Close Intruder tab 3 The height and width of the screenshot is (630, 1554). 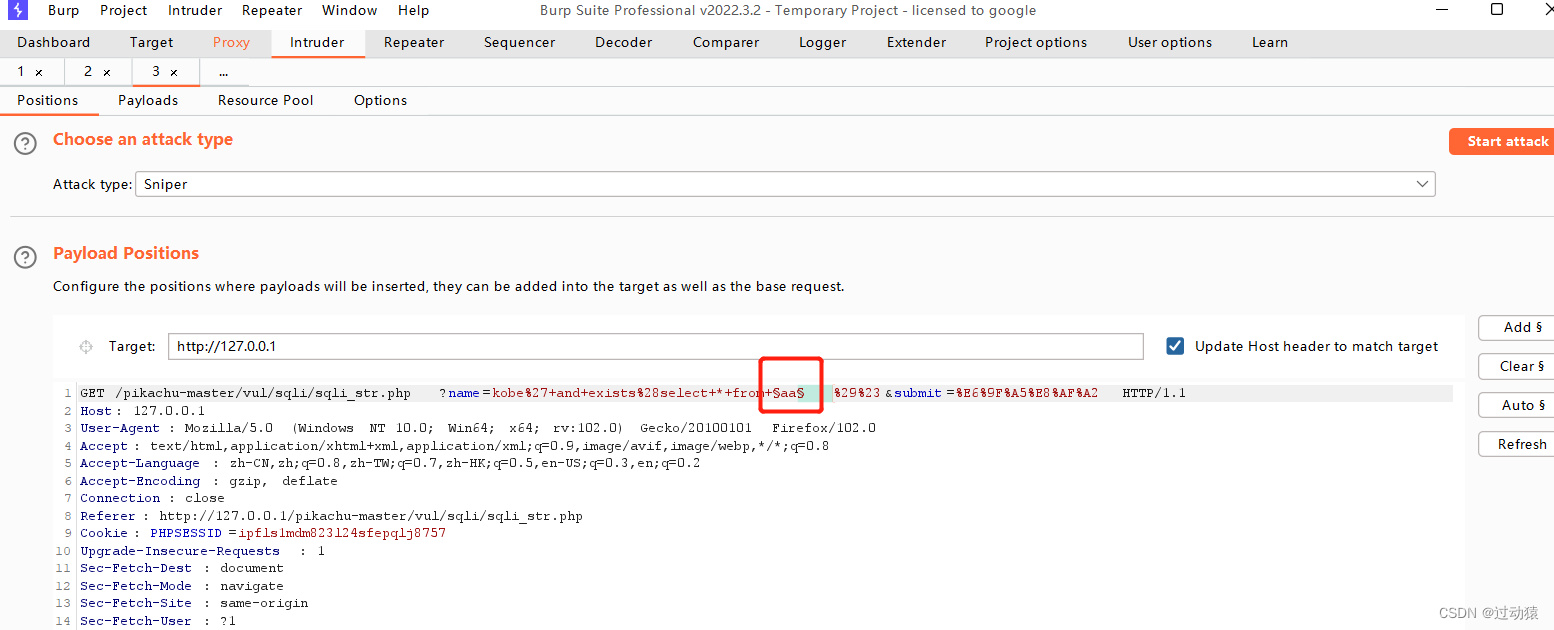174,73
